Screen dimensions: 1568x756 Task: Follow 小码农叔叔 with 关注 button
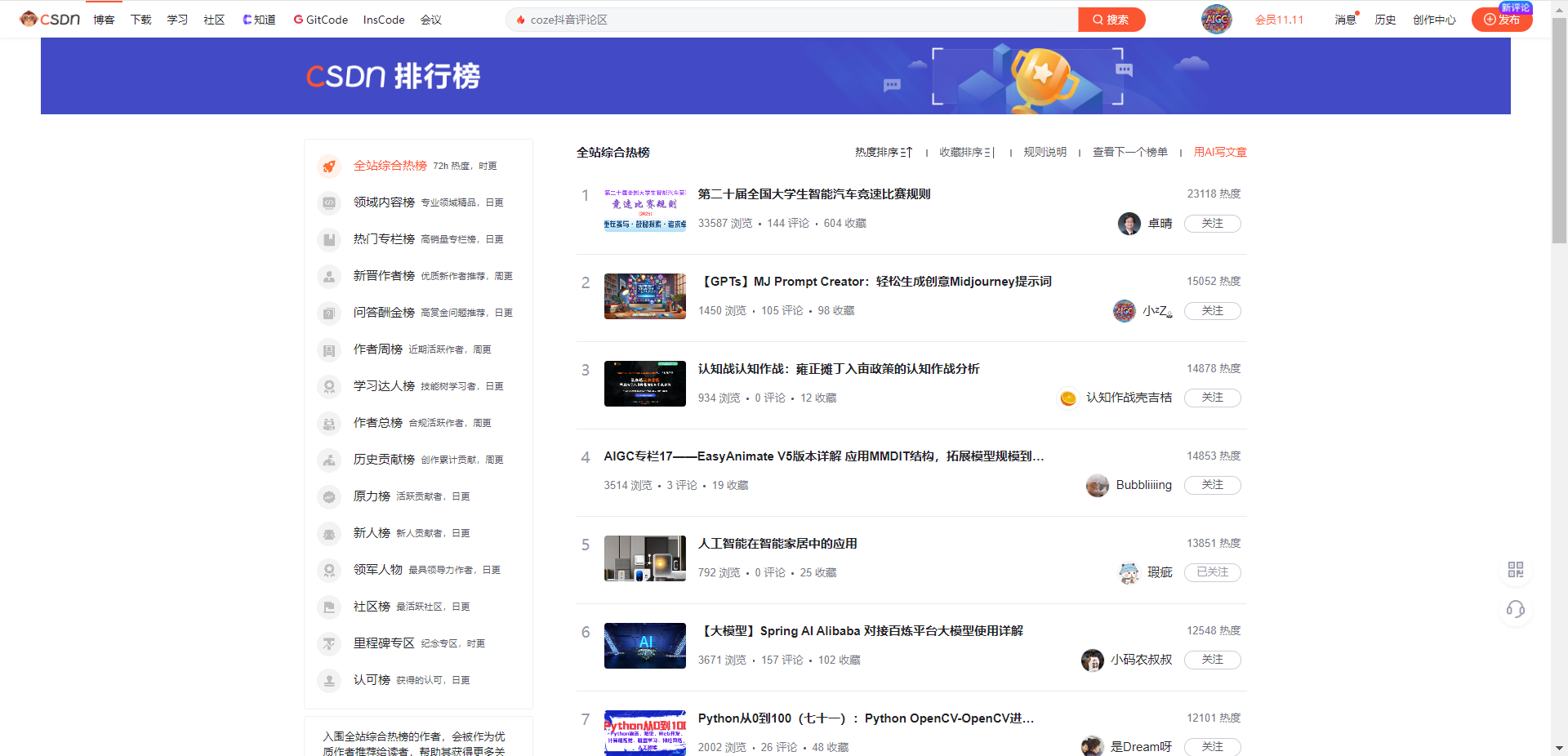1213,660
